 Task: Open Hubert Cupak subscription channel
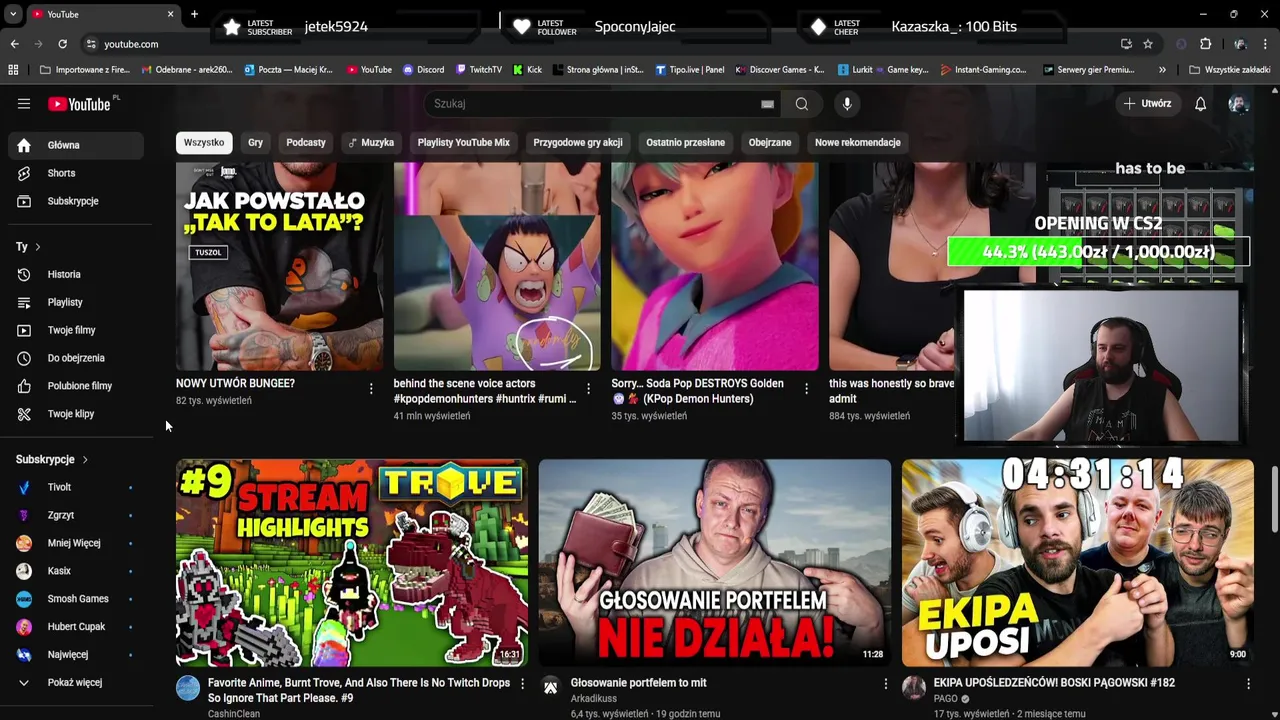tap(76, 627)
